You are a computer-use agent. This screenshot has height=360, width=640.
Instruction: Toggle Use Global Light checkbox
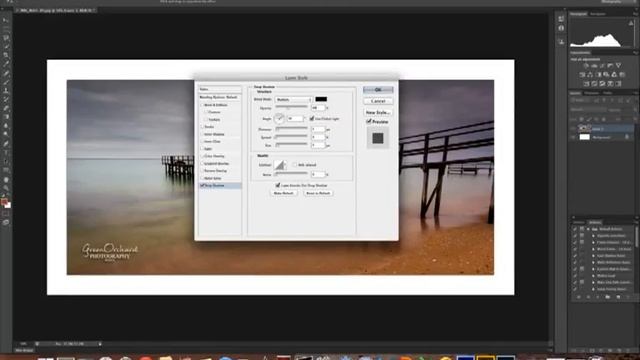pos(312,119)
